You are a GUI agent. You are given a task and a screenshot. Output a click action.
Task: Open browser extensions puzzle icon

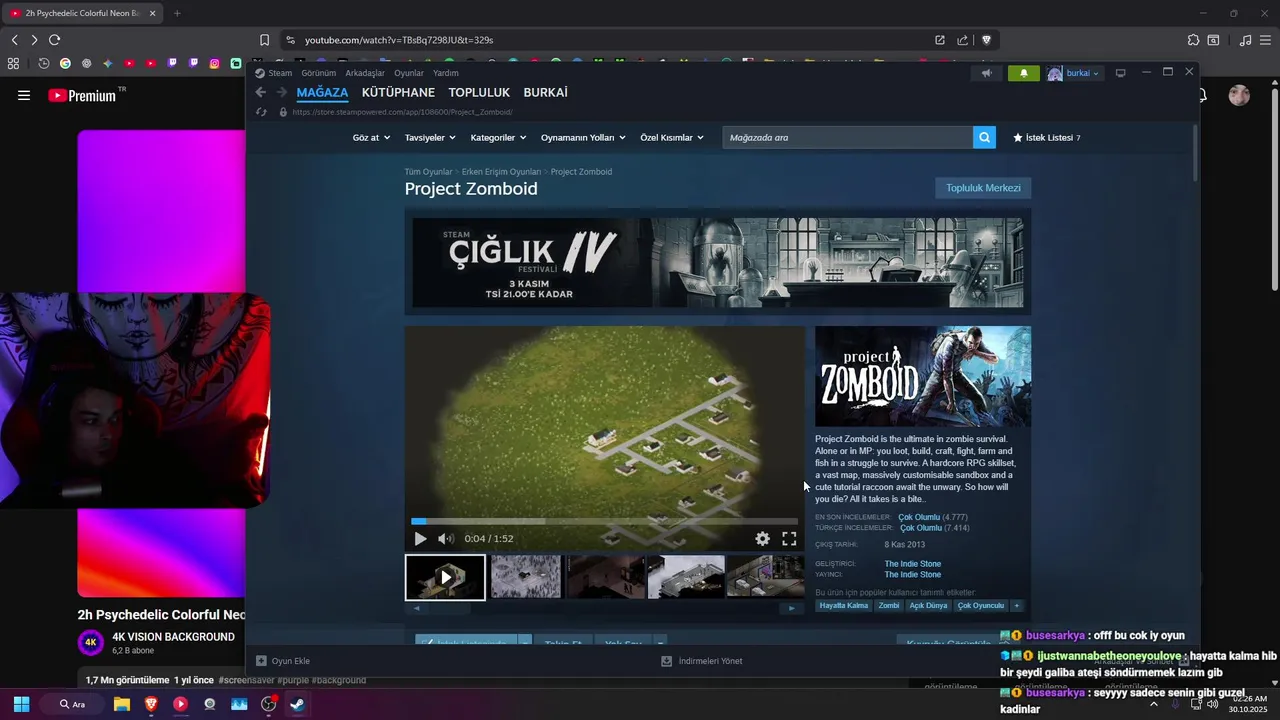click(x=1193, y=40)
